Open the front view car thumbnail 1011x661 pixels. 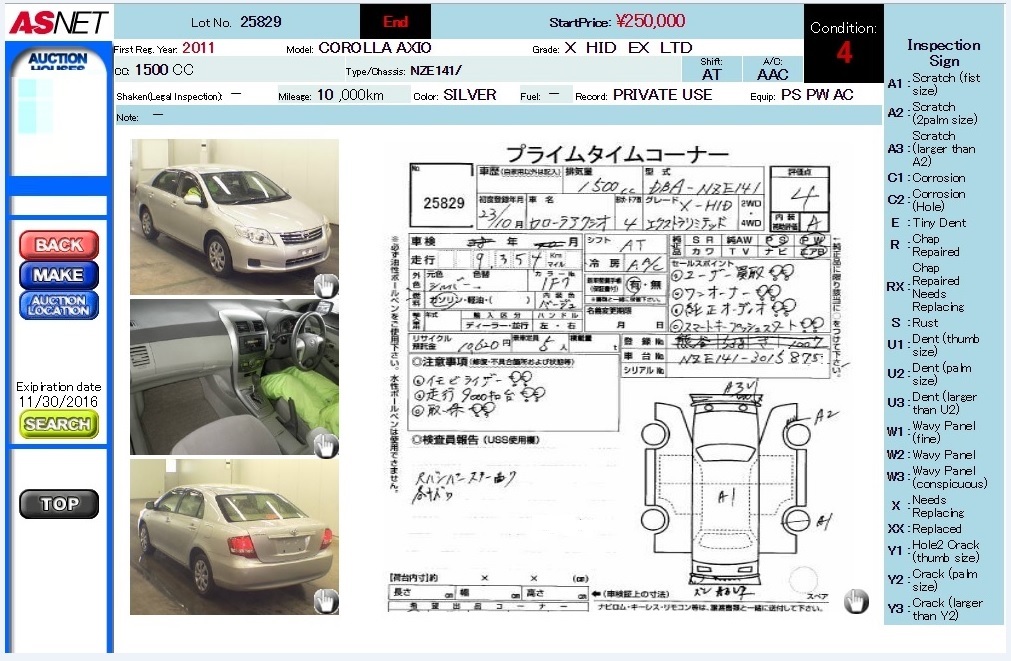point(234,216)
